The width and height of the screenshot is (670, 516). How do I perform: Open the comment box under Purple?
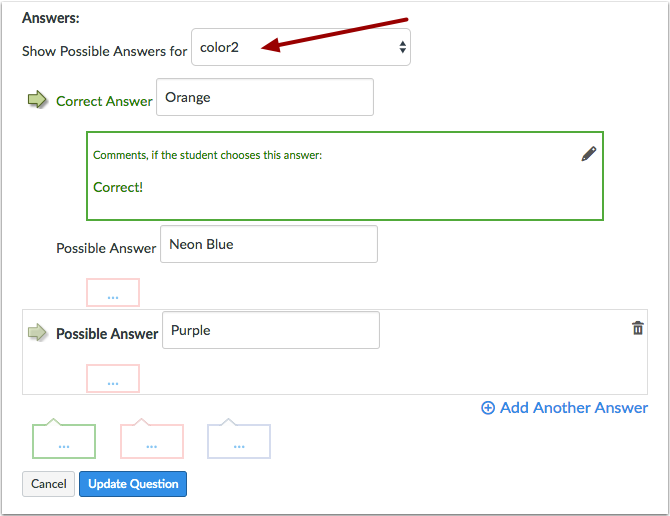click(113, 378)
